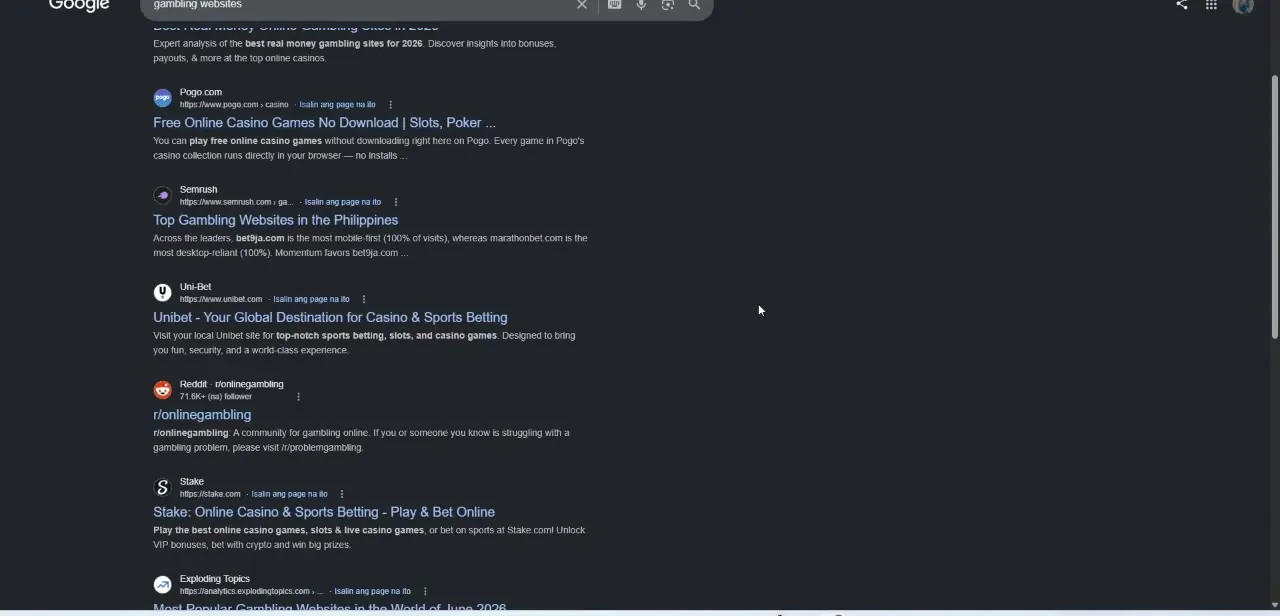The image size is (1280, 616).
Task: Click the https://www.unibet.com URL text
Action: tap(221, 299)
